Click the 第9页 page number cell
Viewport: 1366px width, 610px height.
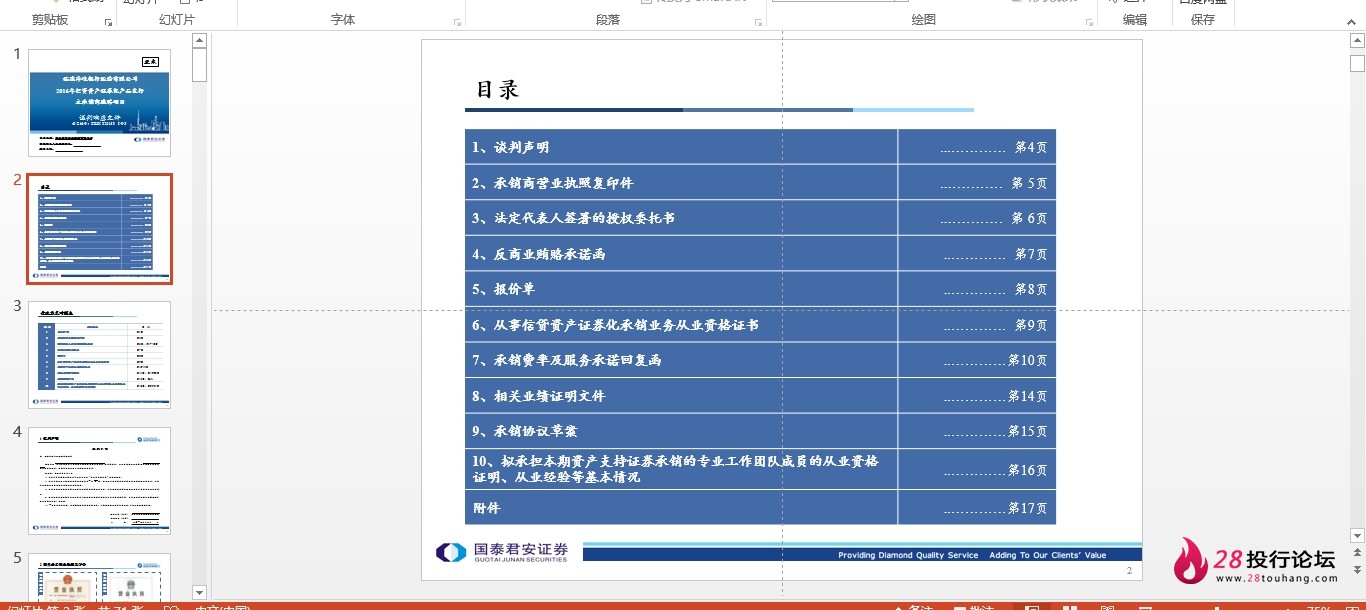[977, 325]
